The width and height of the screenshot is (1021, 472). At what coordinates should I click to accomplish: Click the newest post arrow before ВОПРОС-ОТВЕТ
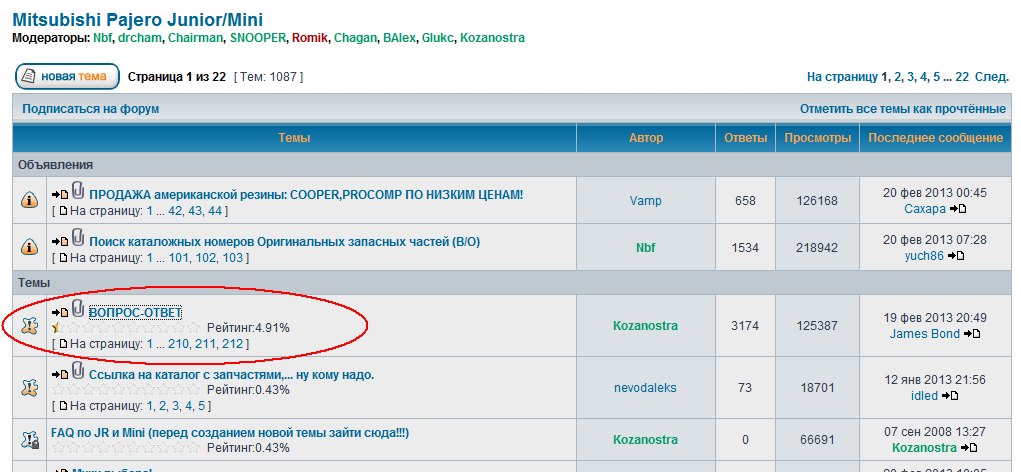[60, 313]
